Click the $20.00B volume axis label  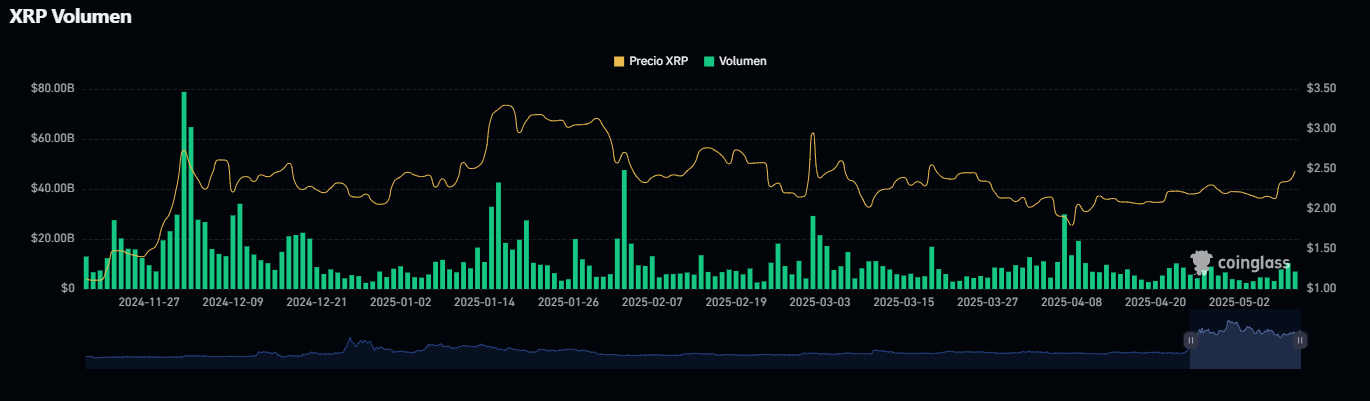[53, 239]
